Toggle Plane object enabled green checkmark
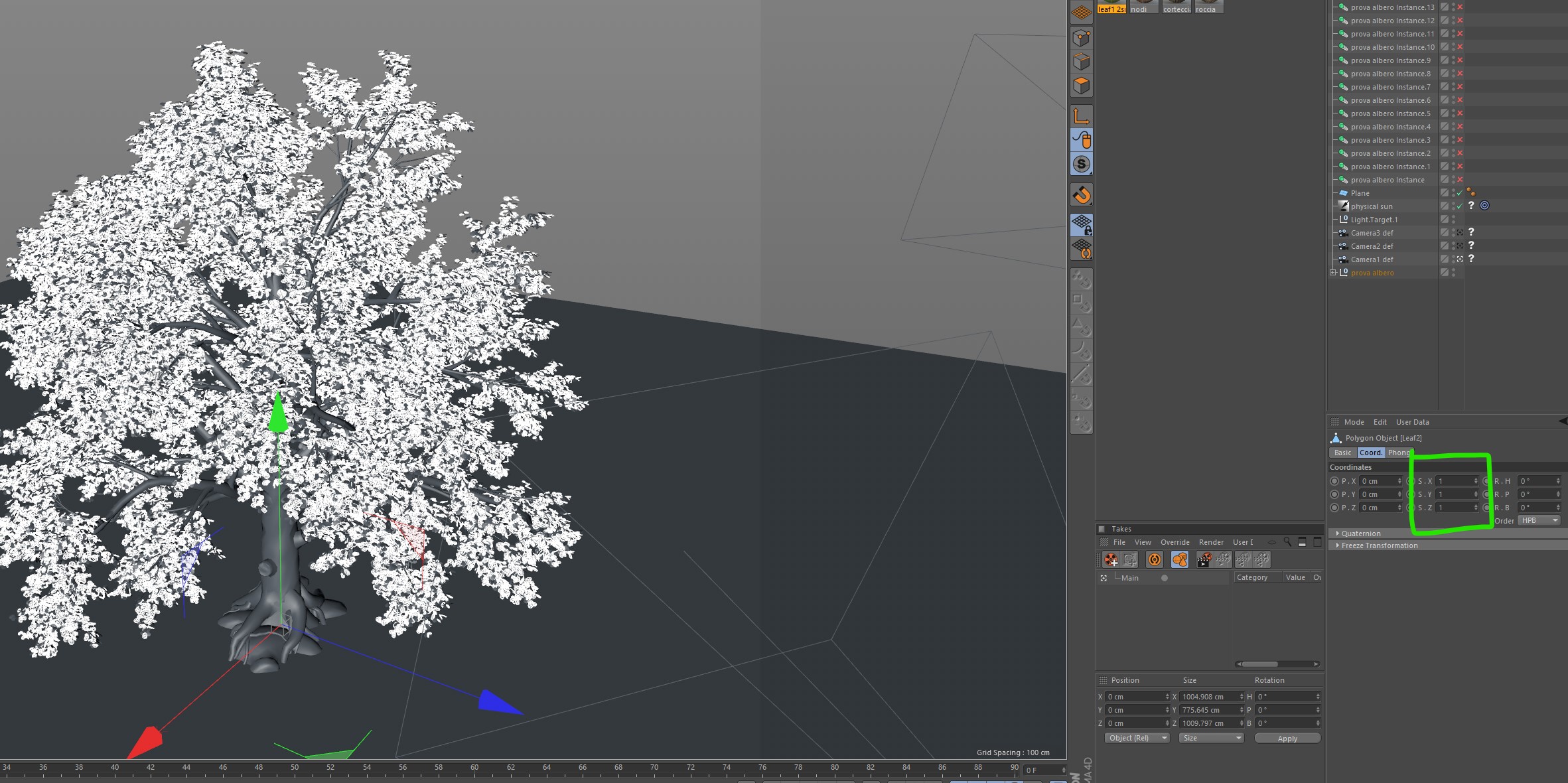This screenshot has width=1568, height=783. [x=1460, y=193]
